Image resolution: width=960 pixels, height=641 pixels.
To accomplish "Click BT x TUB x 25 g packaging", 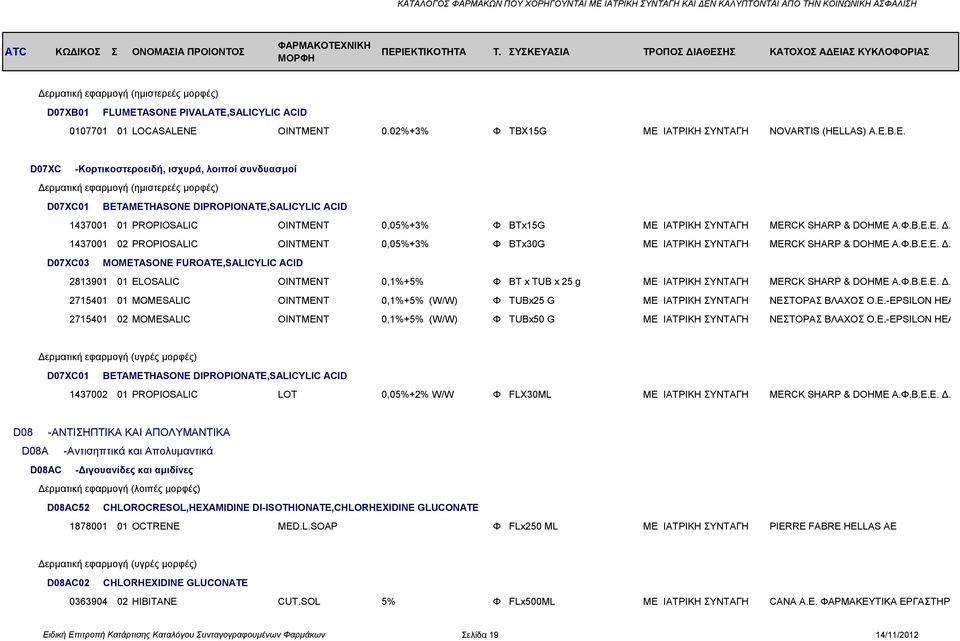I will (x=545, y=282).
